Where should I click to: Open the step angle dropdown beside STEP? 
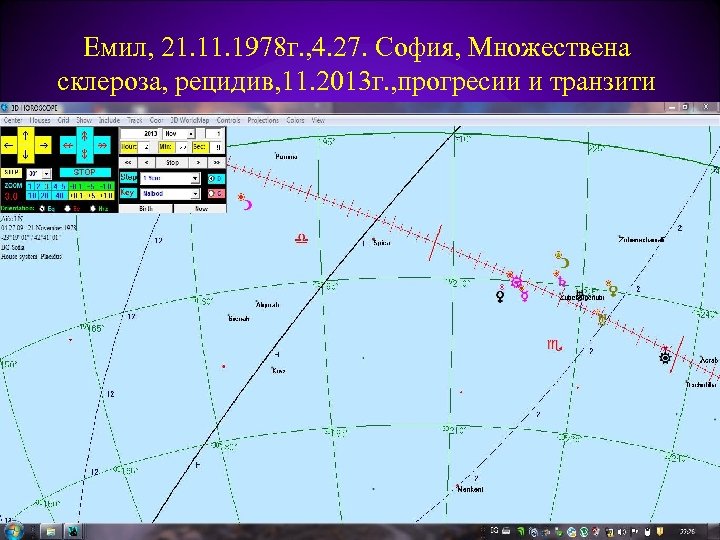[x=46, y=174]
